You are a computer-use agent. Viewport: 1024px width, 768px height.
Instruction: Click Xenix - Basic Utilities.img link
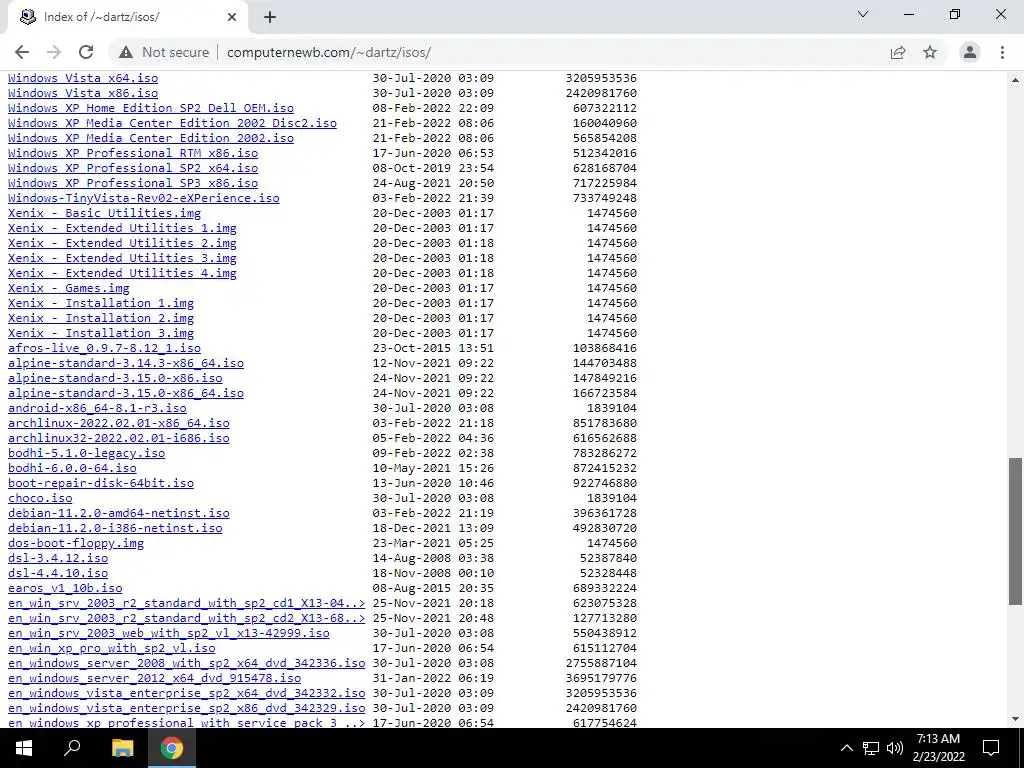tap(104, 213)
